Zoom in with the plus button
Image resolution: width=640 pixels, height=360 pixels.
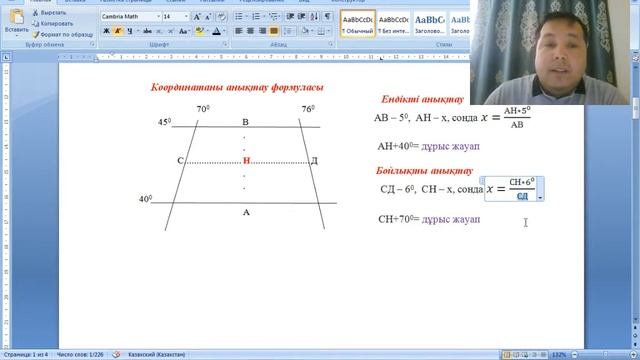634,355
